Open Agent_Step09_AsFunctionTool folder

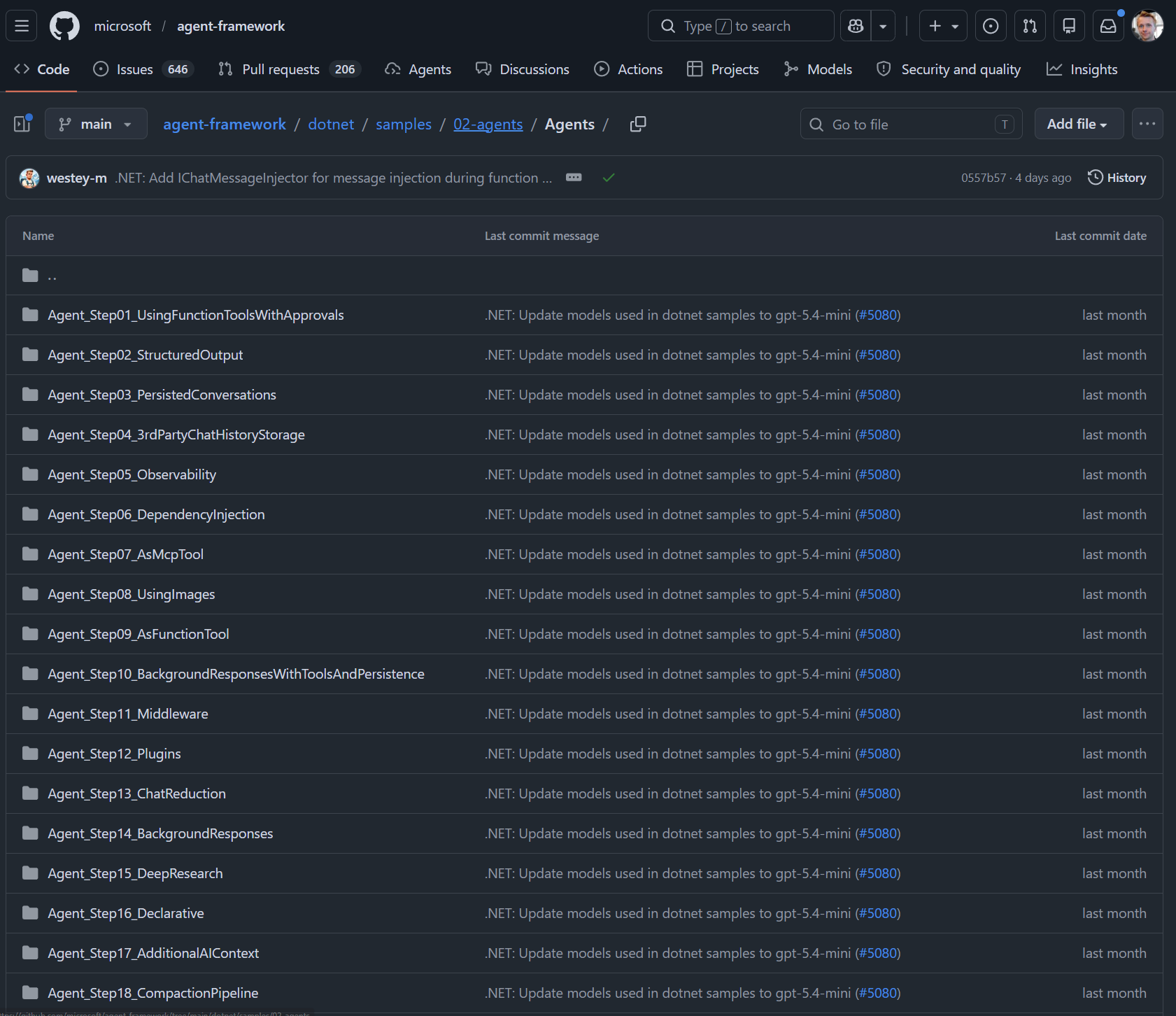pyautogui.click(x=139, y=634)
